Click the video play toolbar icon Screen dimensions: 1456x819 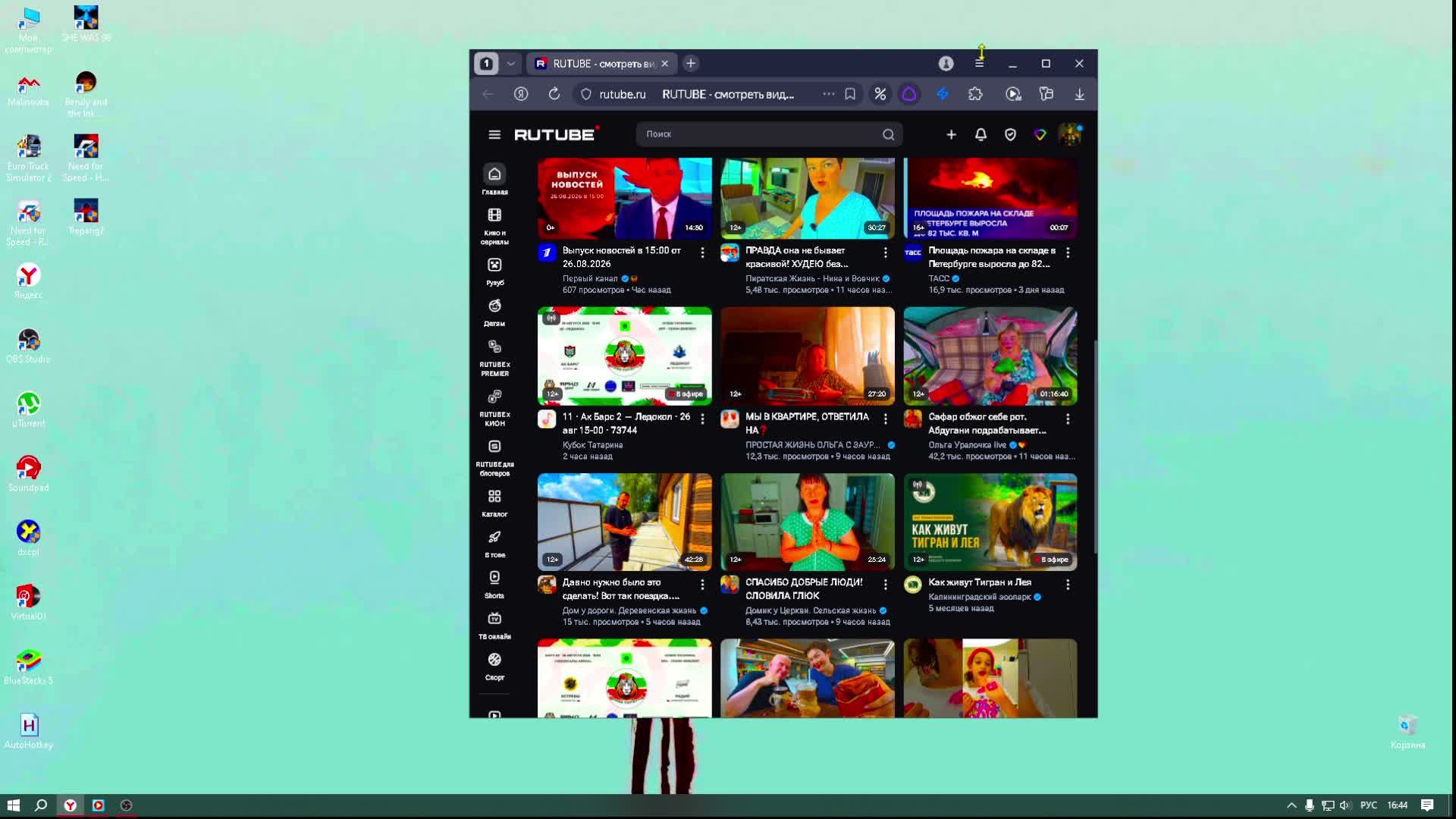tap(1013, 94)
